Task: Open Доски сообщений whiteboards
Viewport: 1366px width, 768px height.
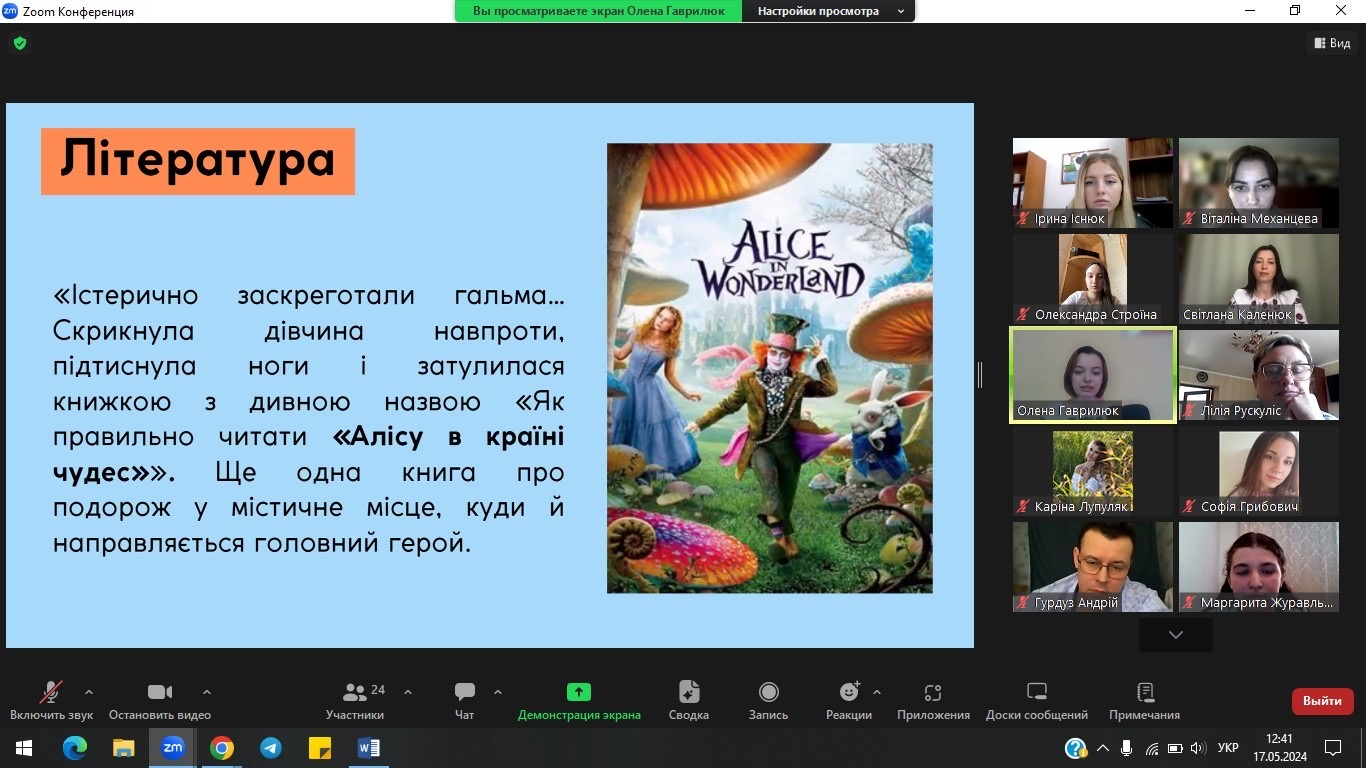Action: click(x=1037, y=700)
